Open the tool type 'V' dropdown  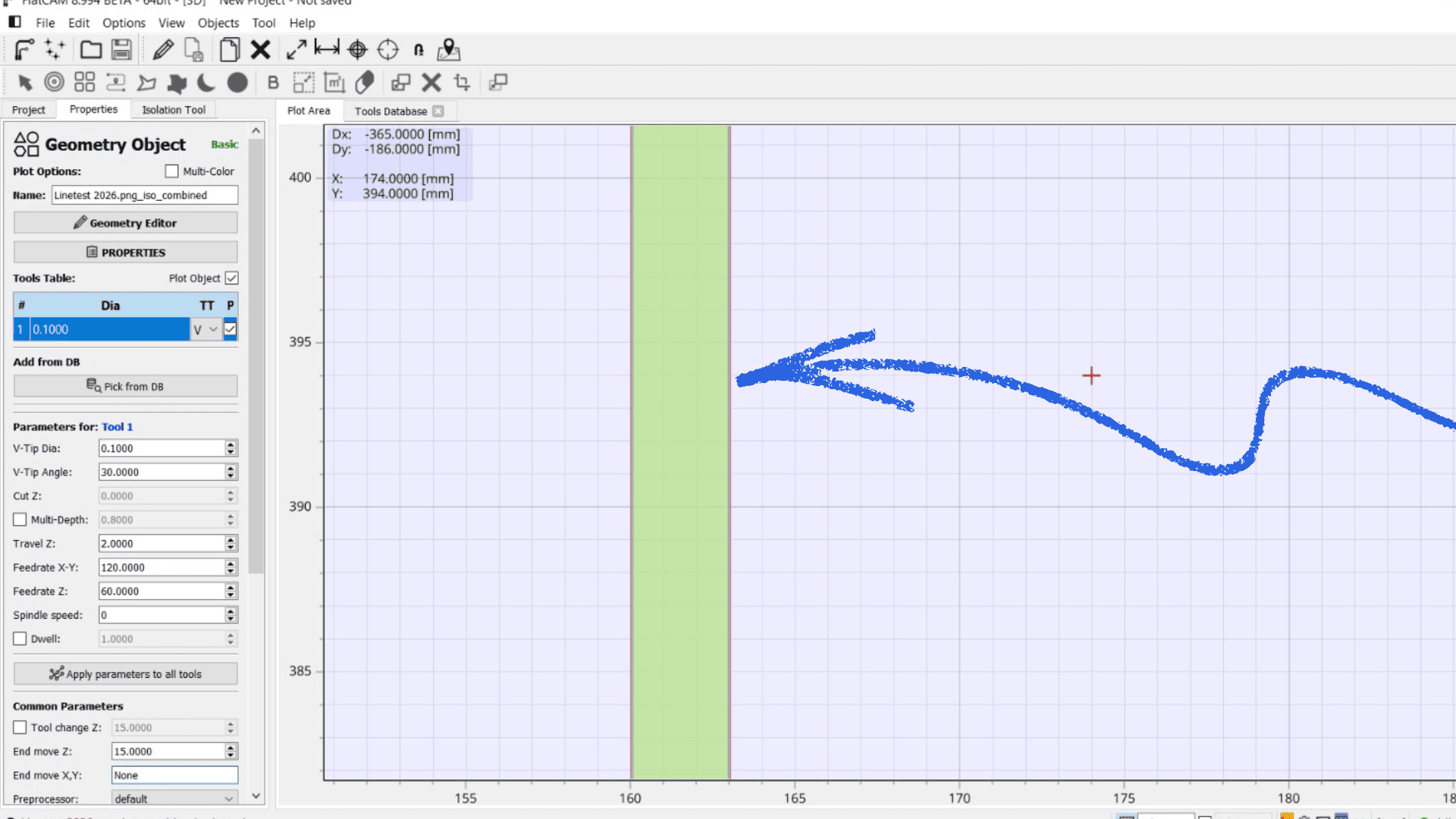coord(206,329)
